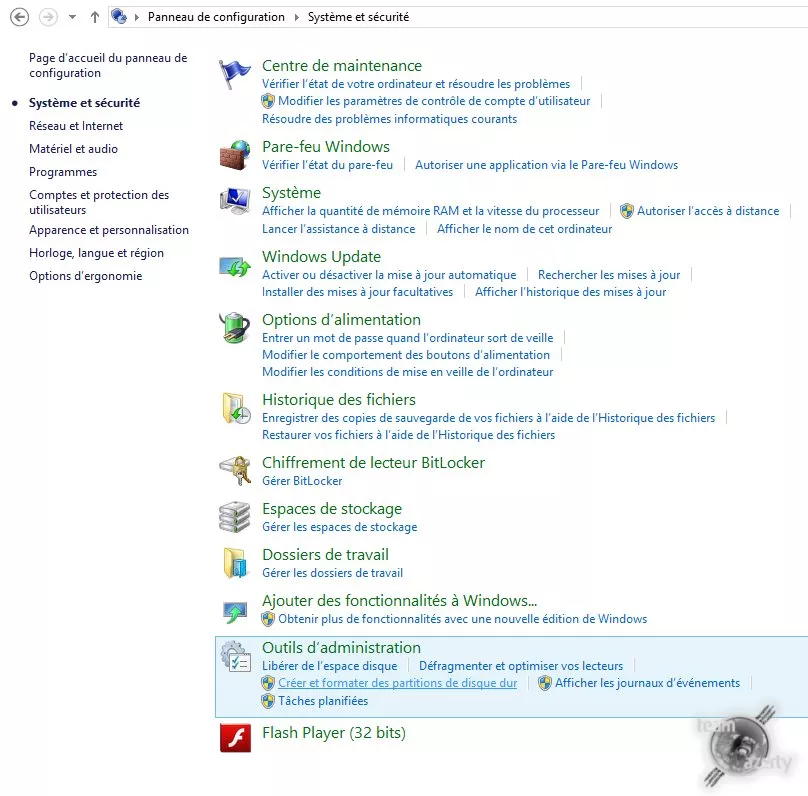Viewport: 808px width, 796px height.
Task: Click Lancer l'assistance à distance
Action: click(339, 229)
